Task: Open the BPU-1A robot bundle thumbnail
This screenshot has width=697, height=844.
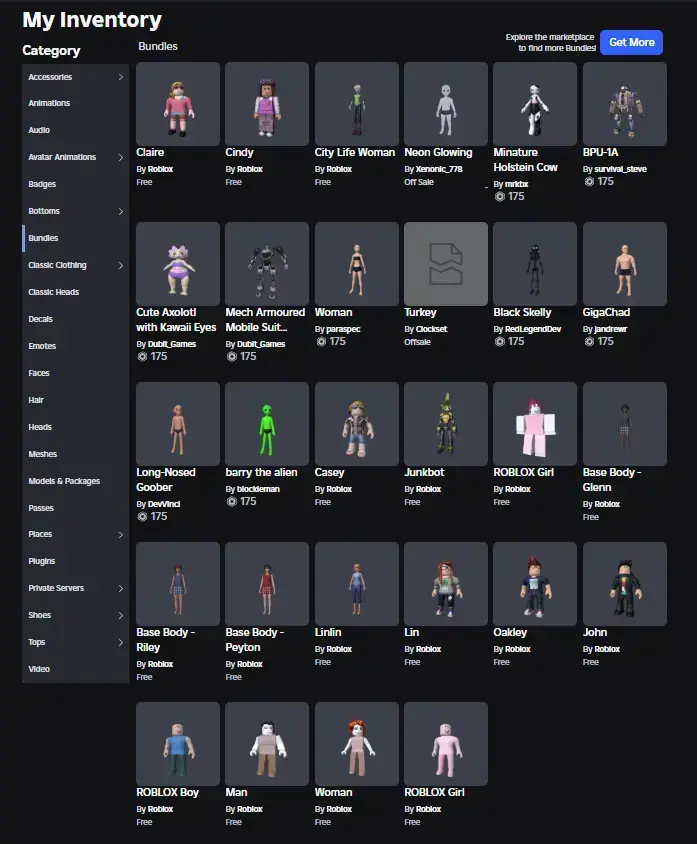Action: click(x=624, y=104)
